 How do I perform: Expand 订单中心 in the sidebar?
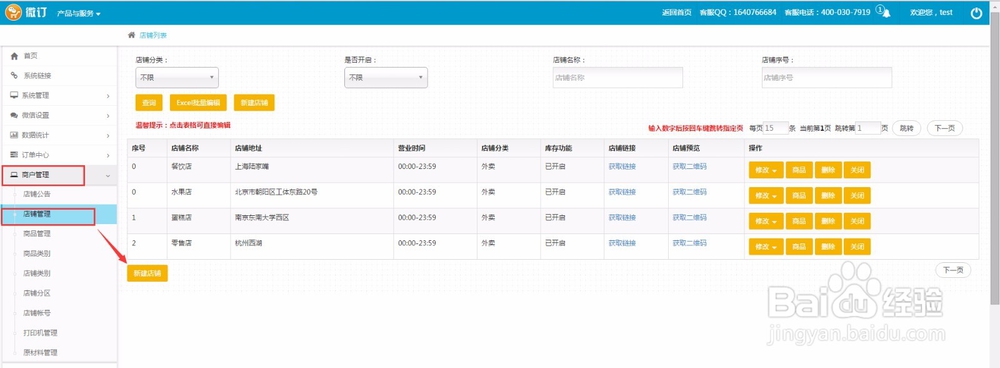pos(59,155)
